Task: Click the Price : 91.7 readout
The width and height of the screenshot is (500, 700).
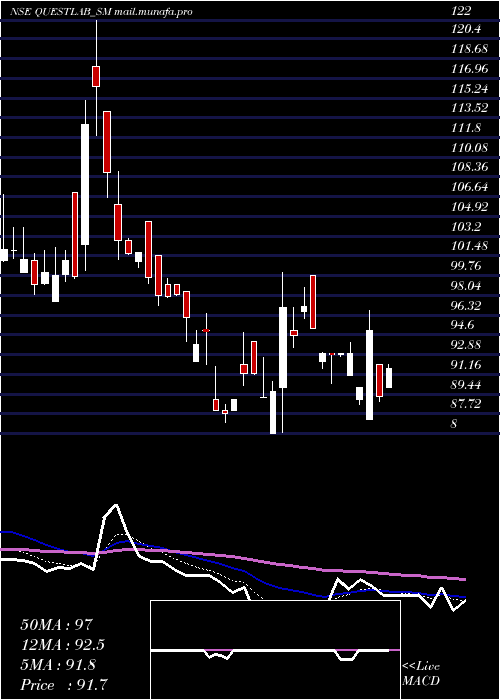Action: tap(64, 684)
